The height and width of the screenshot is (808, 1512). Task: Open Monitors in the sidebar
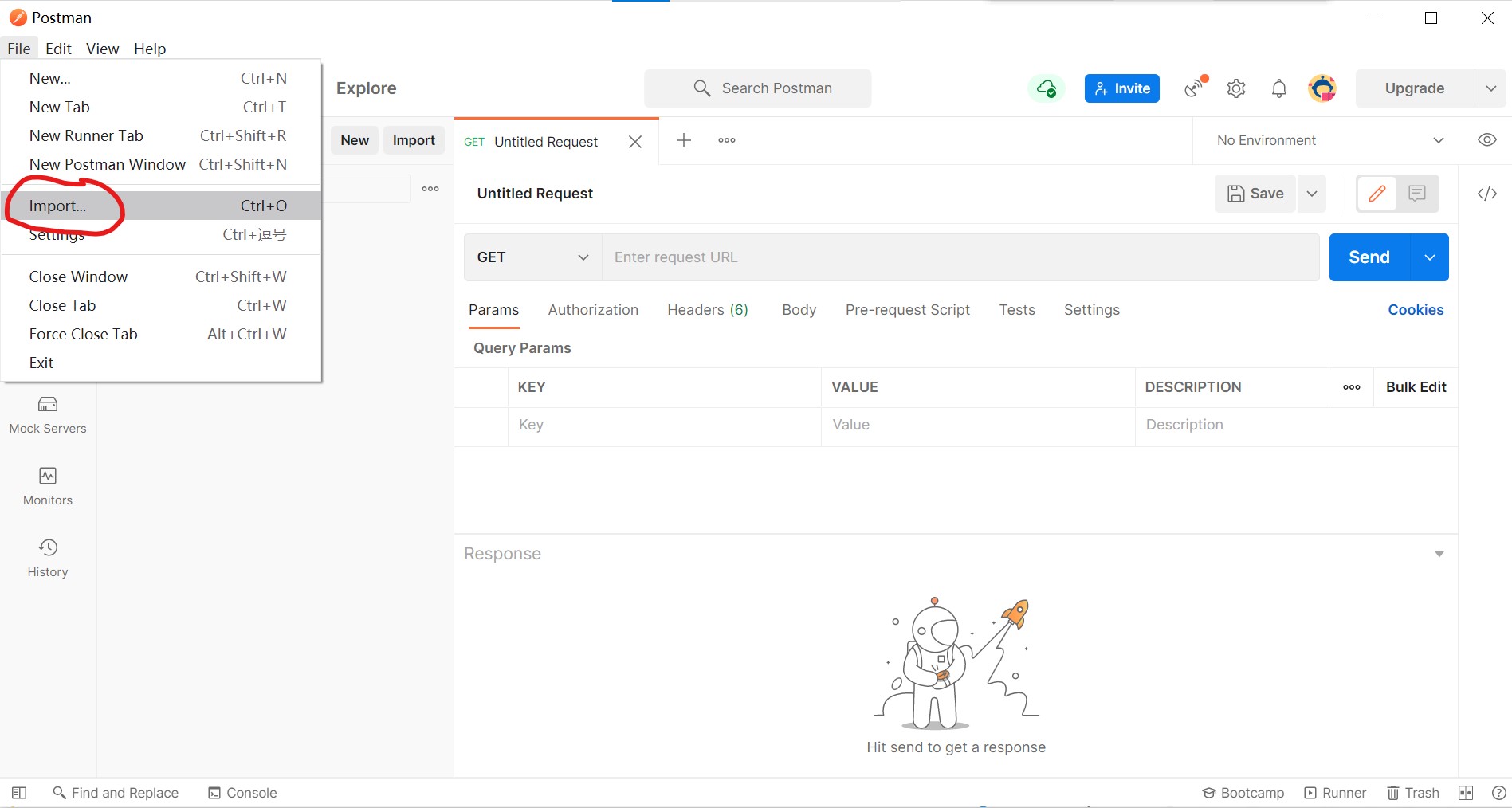tap(48, 487)
